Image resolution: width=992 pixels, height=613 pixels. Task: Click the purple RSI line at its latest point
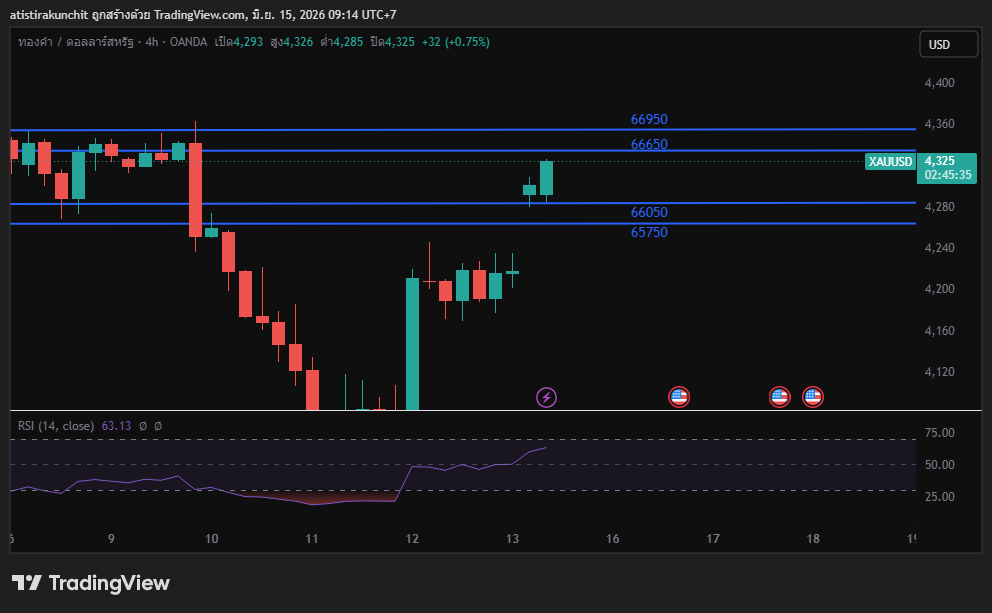[545, 448]
